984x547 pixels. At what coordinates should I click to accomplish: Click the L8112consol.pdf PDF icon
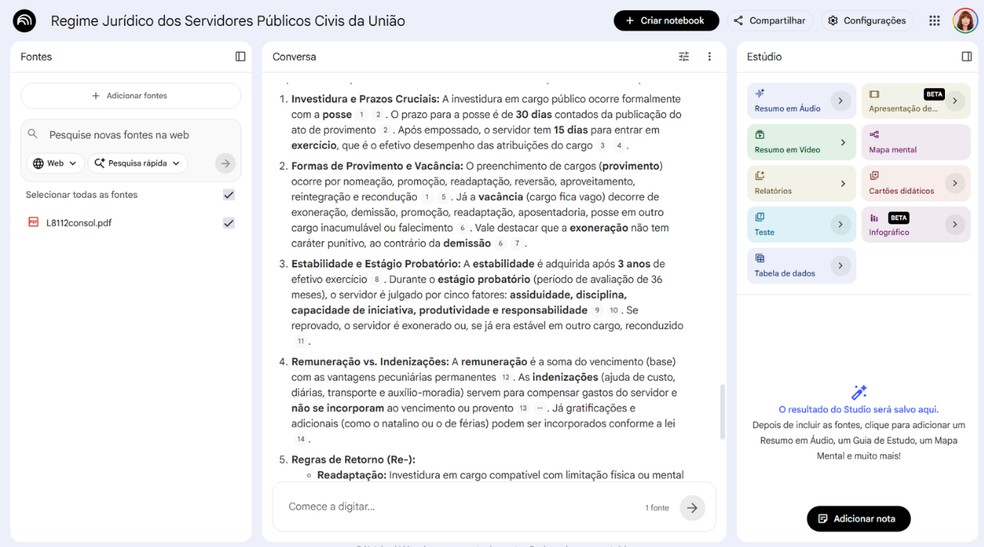tap(33, 222)
